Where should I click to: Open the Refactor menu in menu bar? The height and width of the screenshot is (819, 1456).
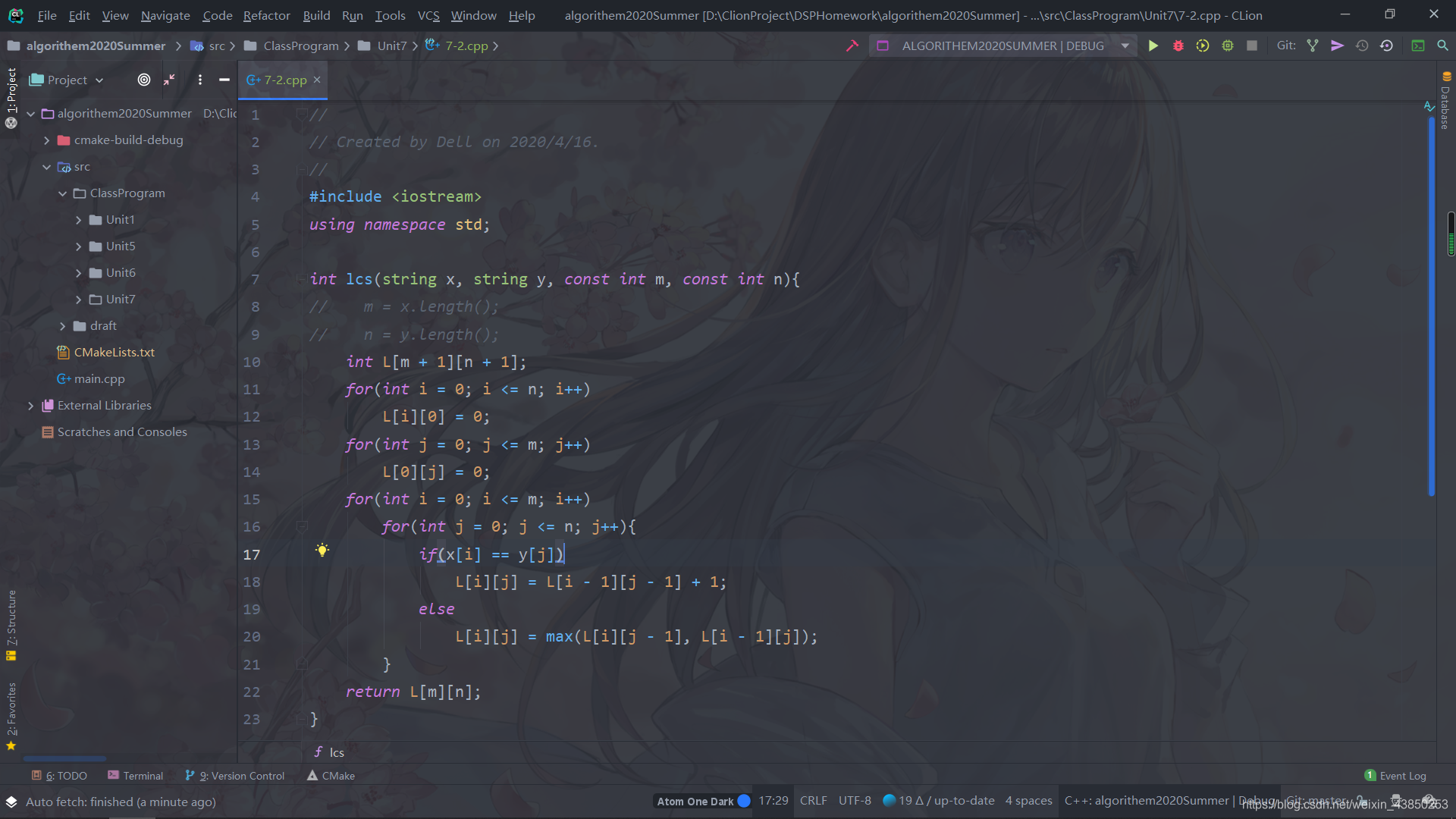pyautogui.click(x=266, y=15)
